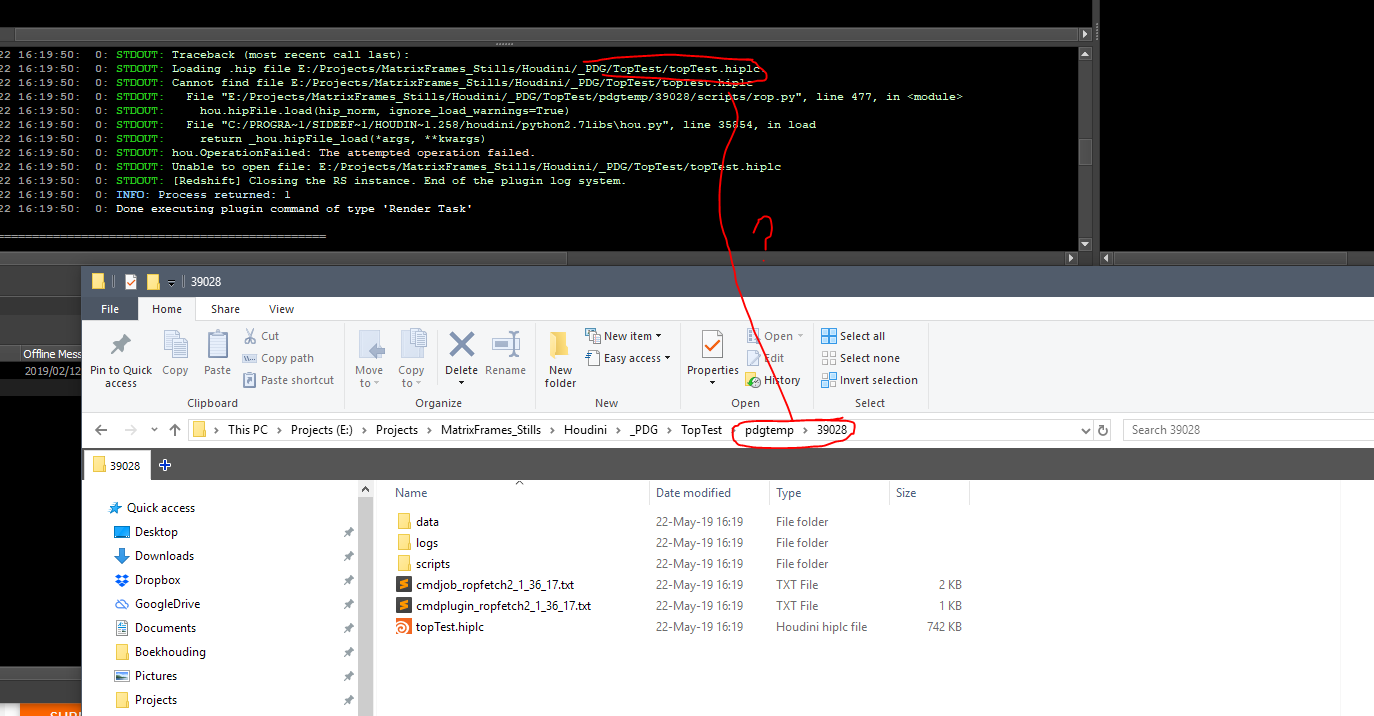Open the Customize Quick Access Toolbar dropdown
The image size is (1374, 716).
[x=172, y=283]
